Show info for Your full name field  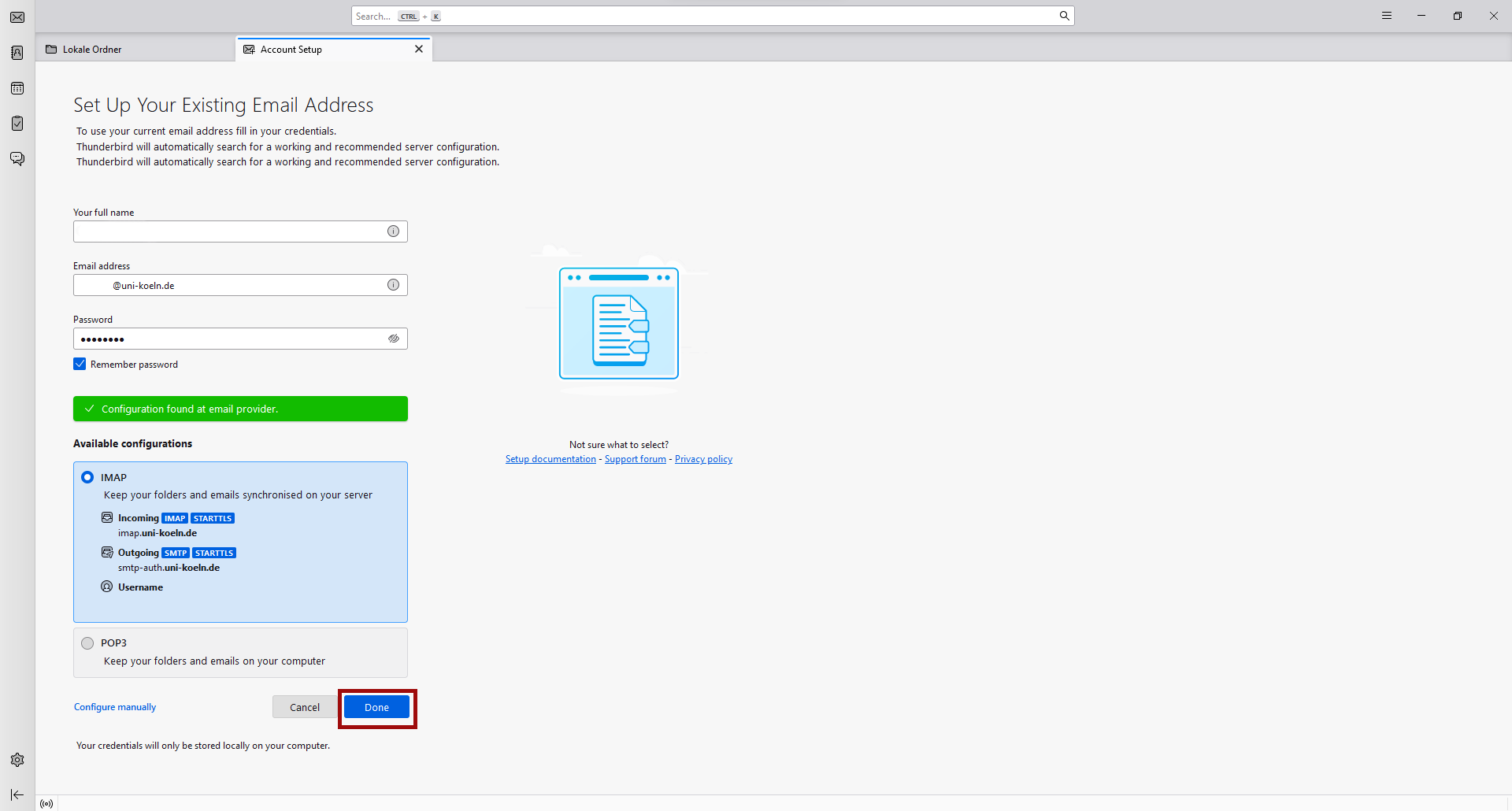point(393,231)
